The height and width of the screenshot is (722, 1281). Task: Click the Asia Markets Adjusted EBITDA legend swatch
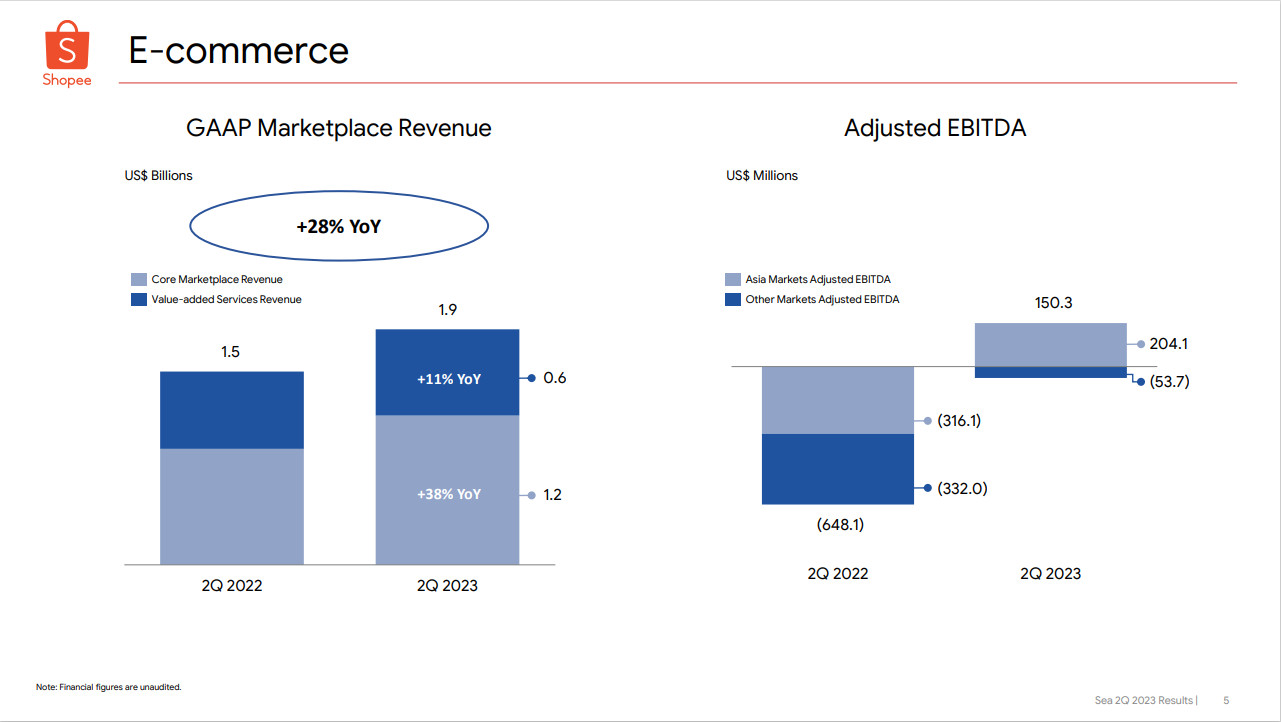[x=733, y=280]
